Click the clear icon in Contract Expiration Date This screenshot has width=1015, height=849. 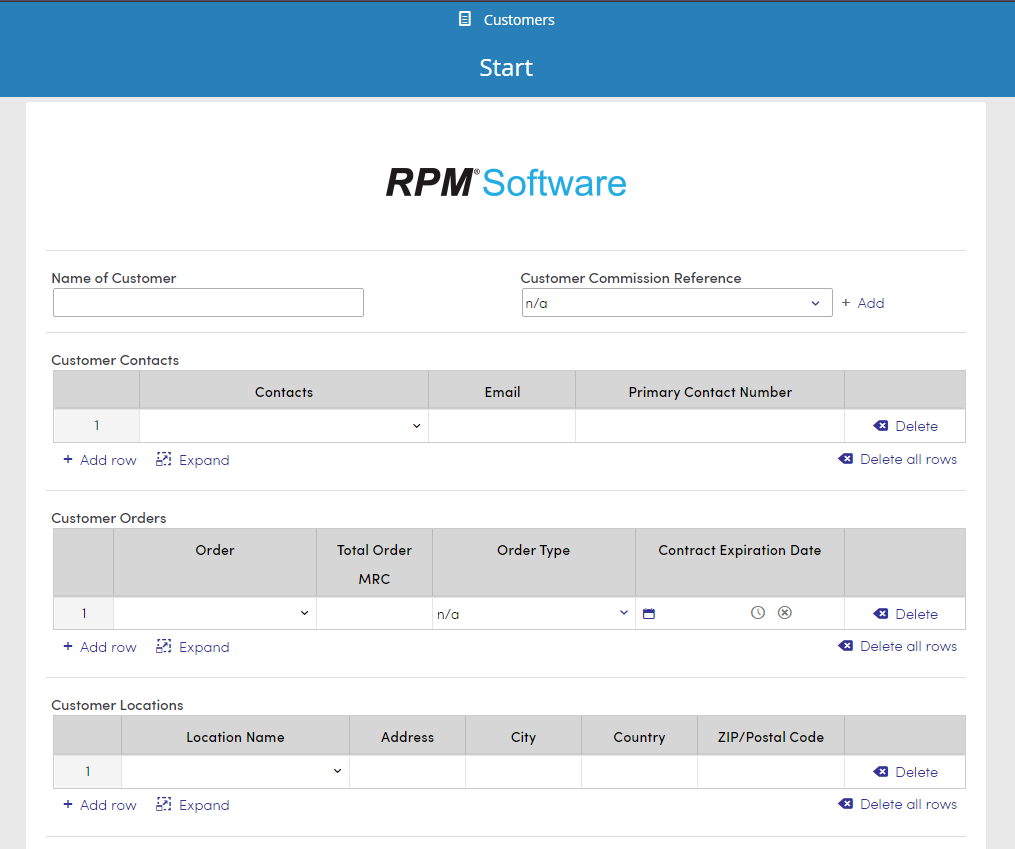point(784,612)
